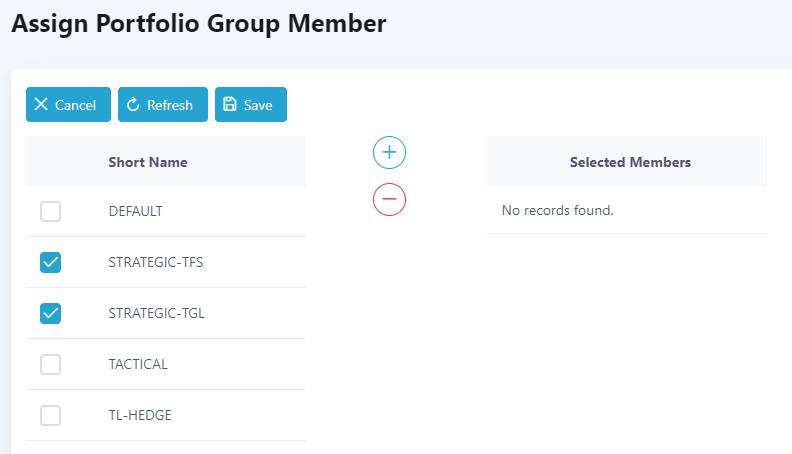
Task: Select the STRATEGIC-TFS row text
Action: [156, 262]
